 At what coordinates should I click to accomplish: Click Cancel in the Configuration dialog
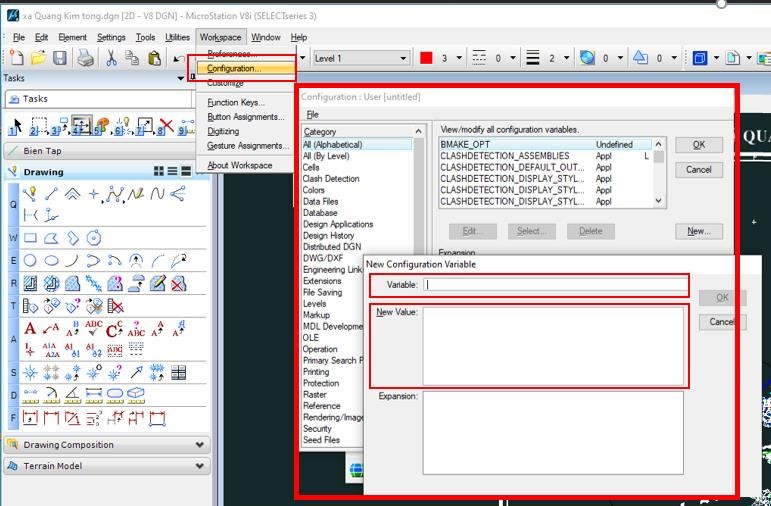coord(698,170)
